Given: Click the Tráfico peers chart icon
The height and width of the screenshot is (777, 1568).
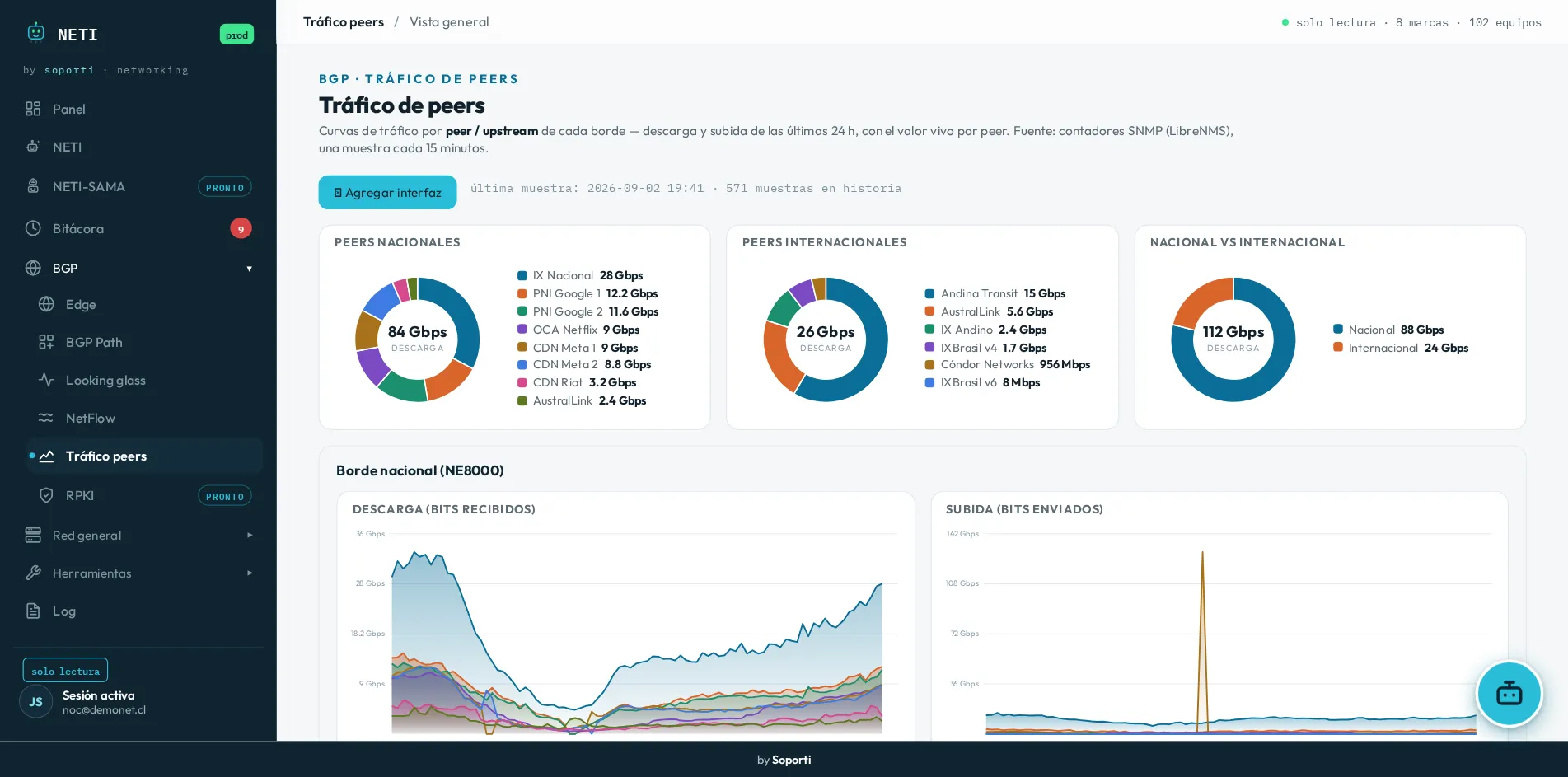Looking at the screenshot, I should tap(46, 456).
